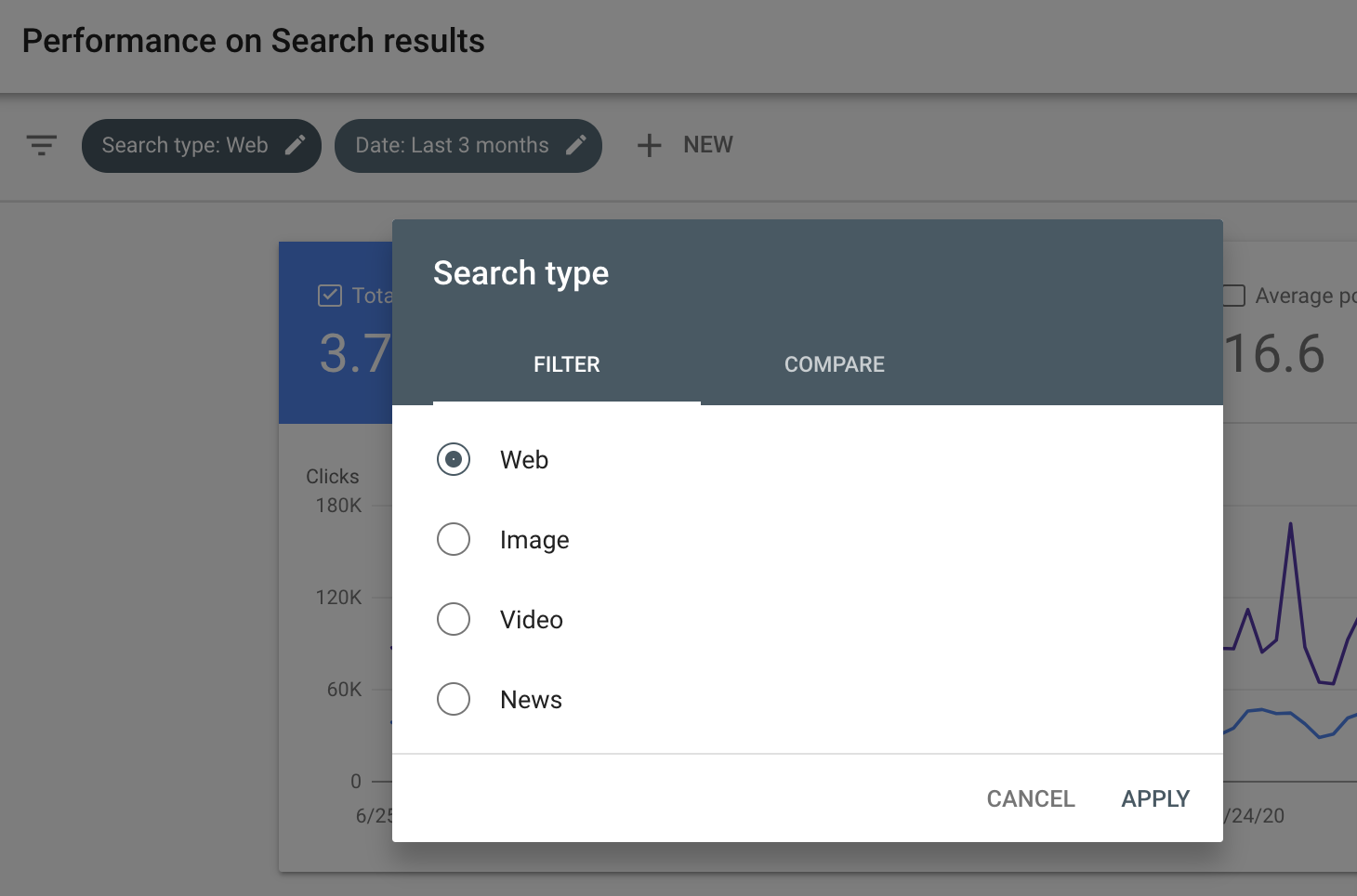Click the filter rows icon
Screen dimensions: 1357x896
pos(42,145)
